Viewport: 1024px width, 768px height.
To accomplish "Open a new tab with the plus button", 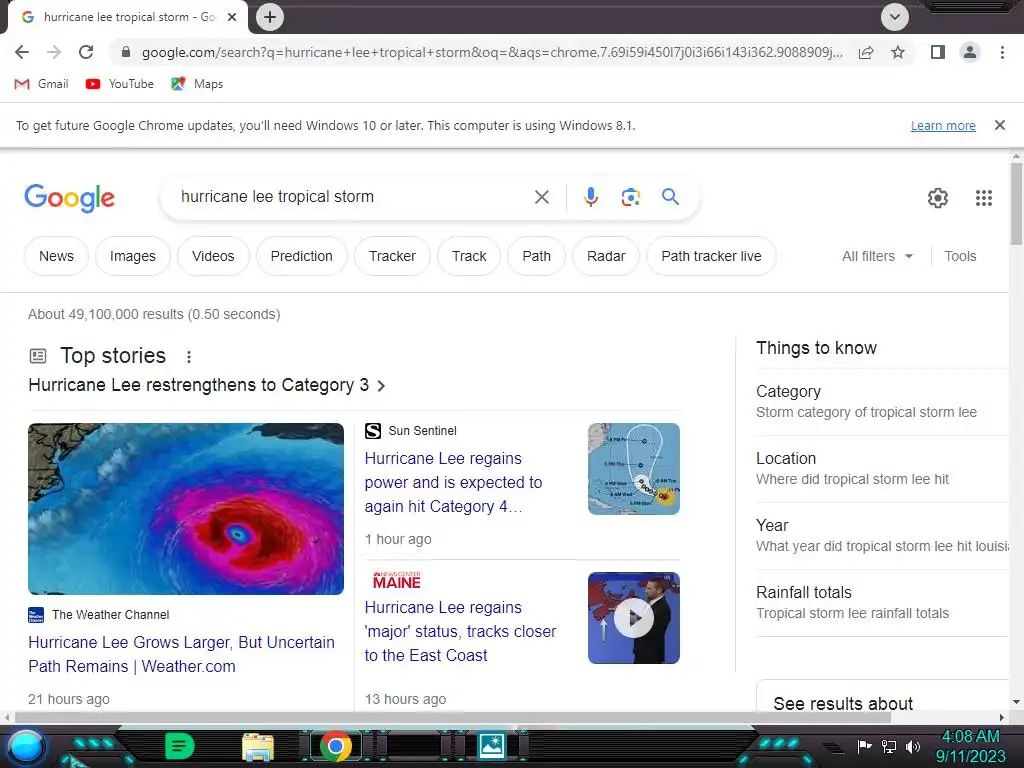I will click(x=270, y=17).
